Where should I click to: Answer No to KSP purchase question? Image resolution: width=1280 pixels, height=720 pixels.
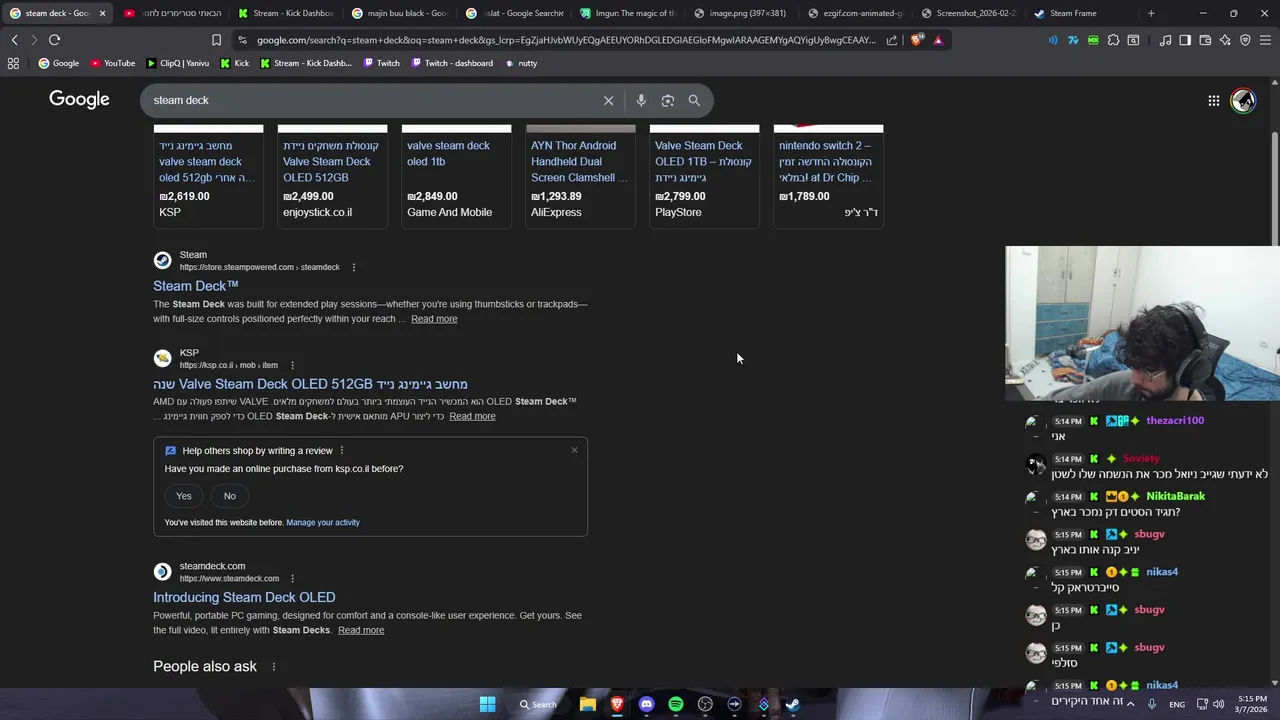coord(230,496)
